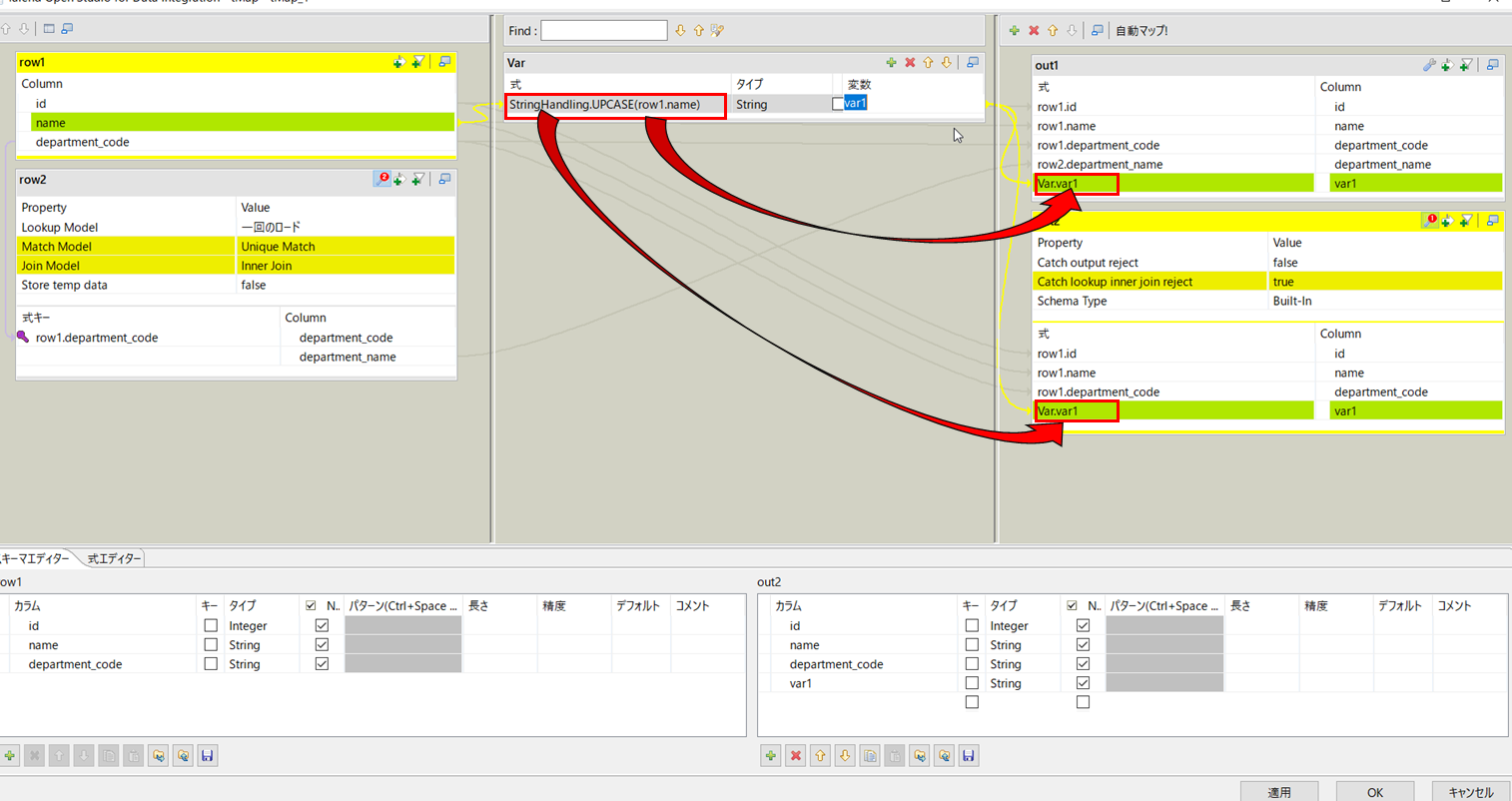Viewport: 1512px width, 801px height.
Task: Remove the selected output table with the red X
Action: 1034,31
